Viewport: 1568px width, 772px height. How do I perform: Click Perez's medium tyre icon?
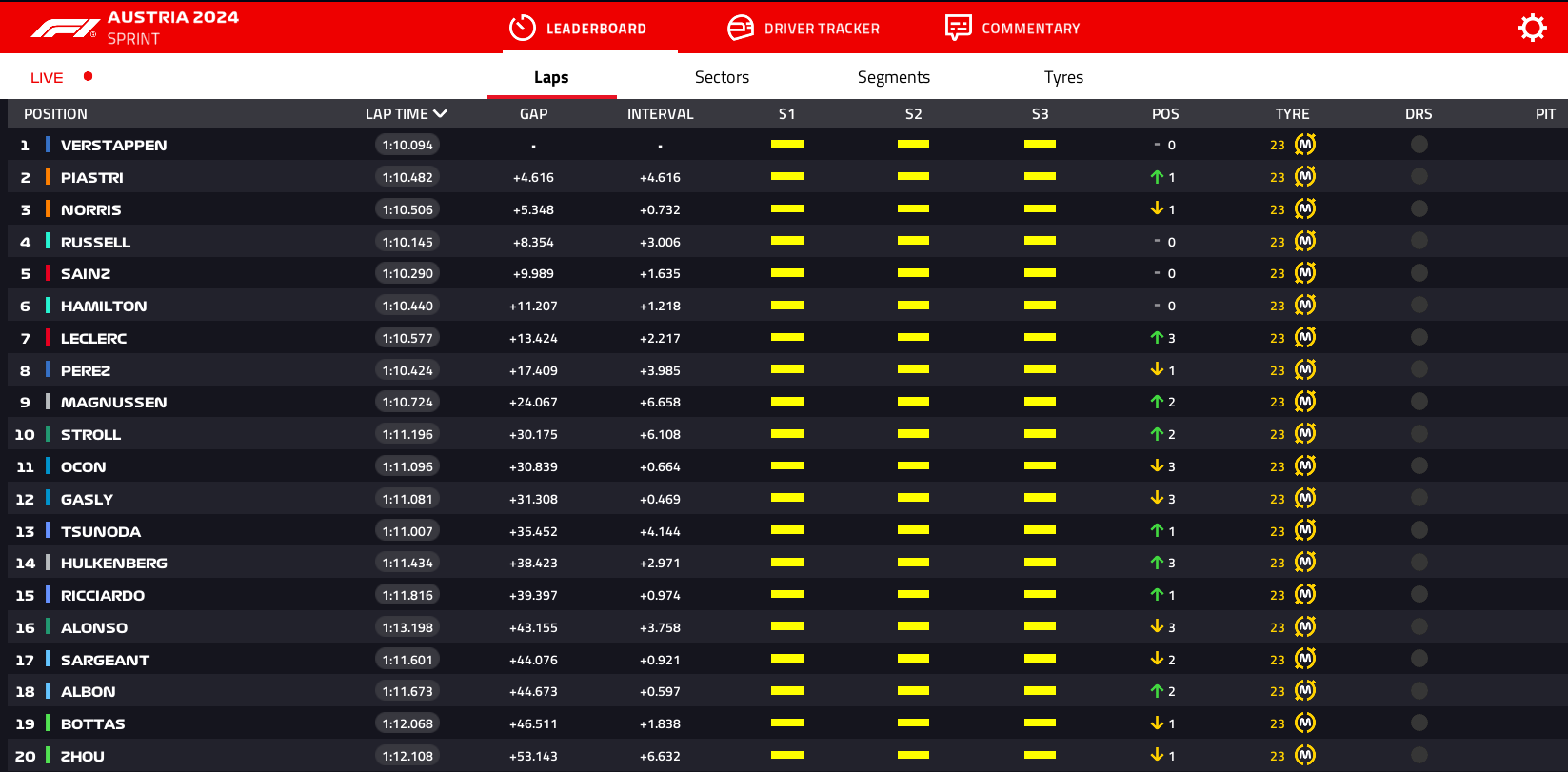point(1305,370)
